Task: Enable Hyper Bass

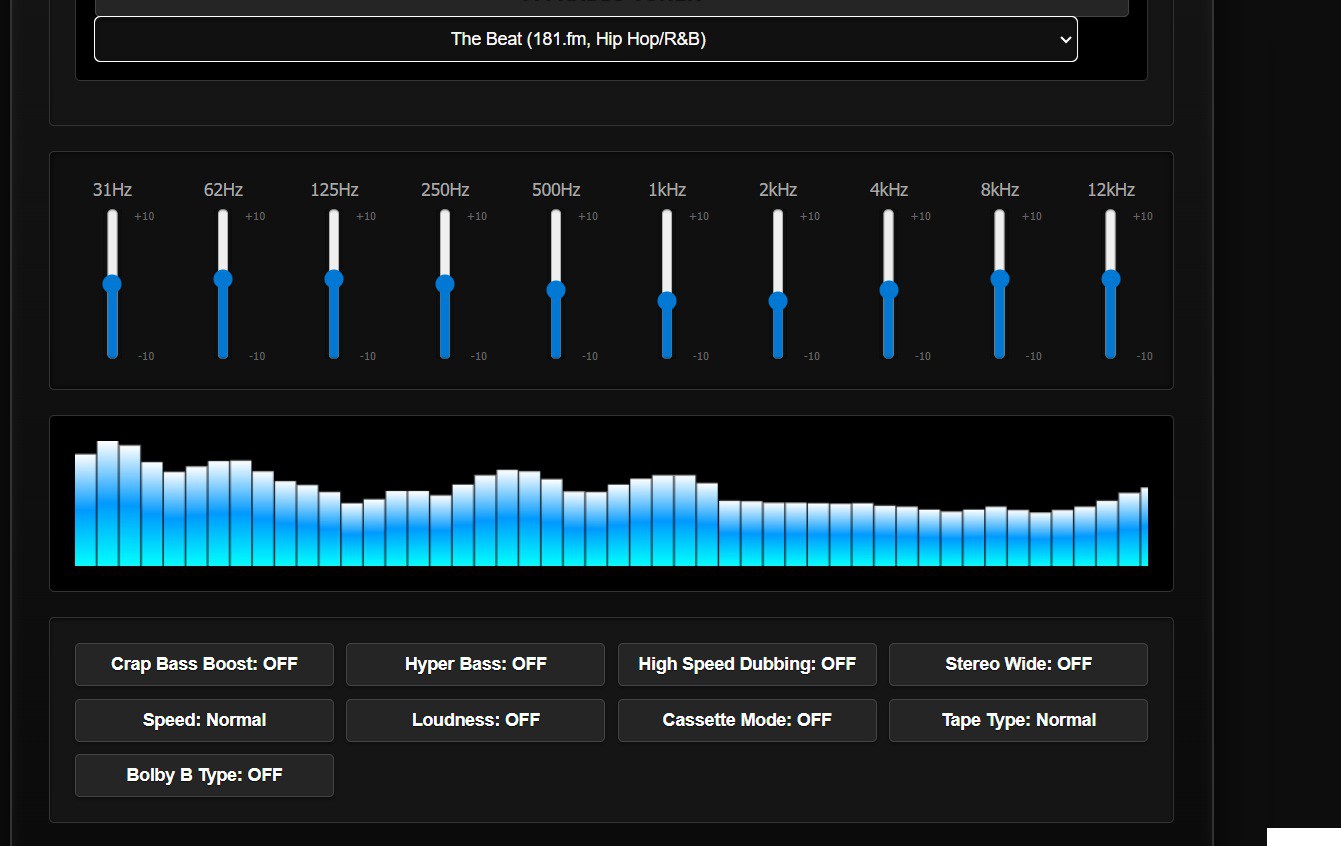Action: click(x=475, y=664)
